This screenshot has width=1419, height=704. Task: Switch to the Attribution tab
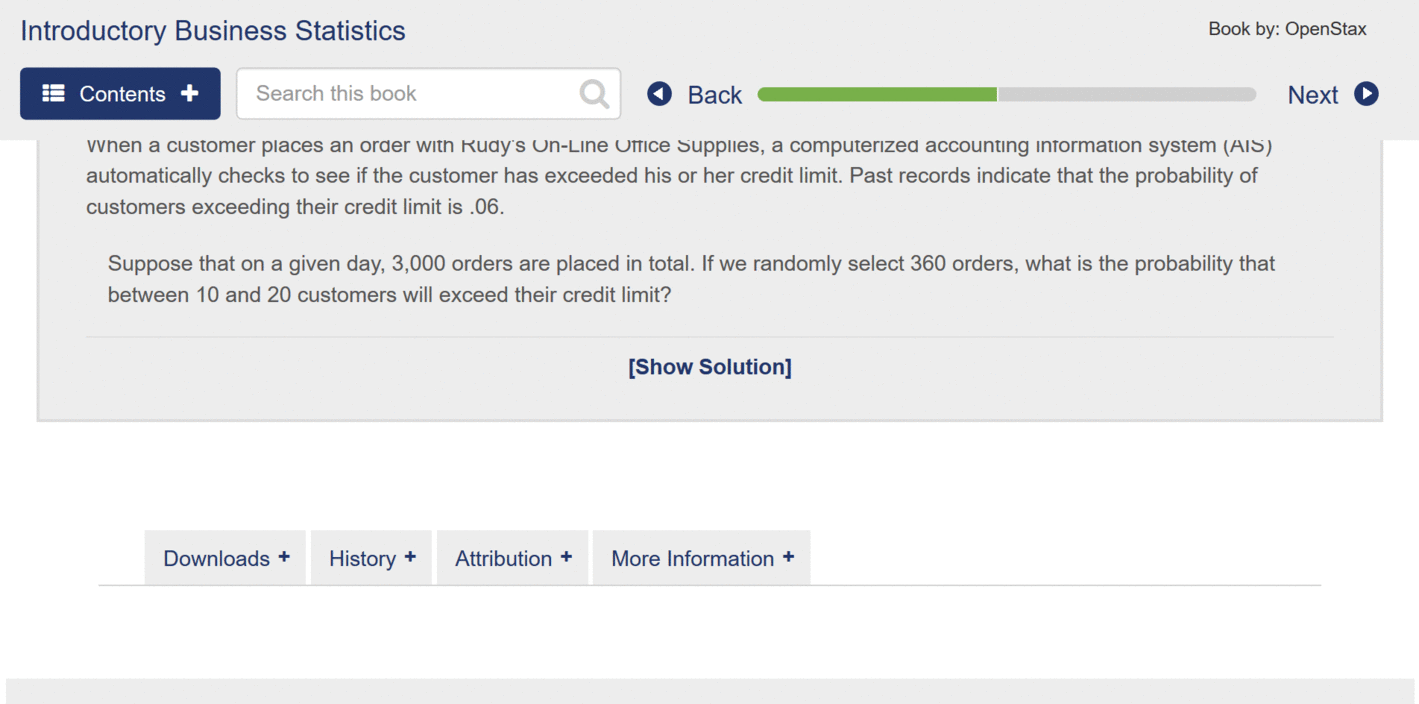502,558
